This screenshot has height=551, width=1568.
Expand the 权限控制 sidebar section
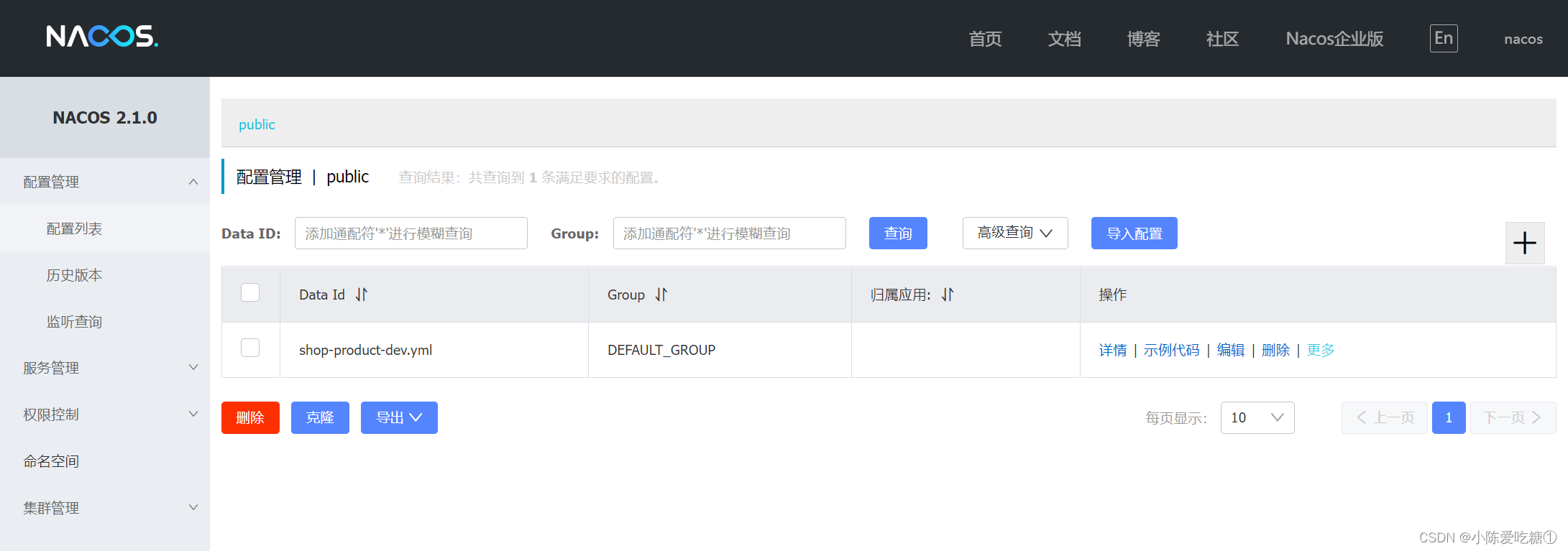(105, 415)
